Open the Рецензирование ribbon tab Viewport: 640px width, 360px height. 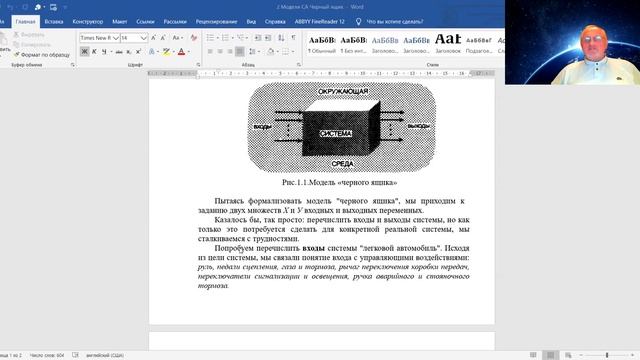pos(216,22)
